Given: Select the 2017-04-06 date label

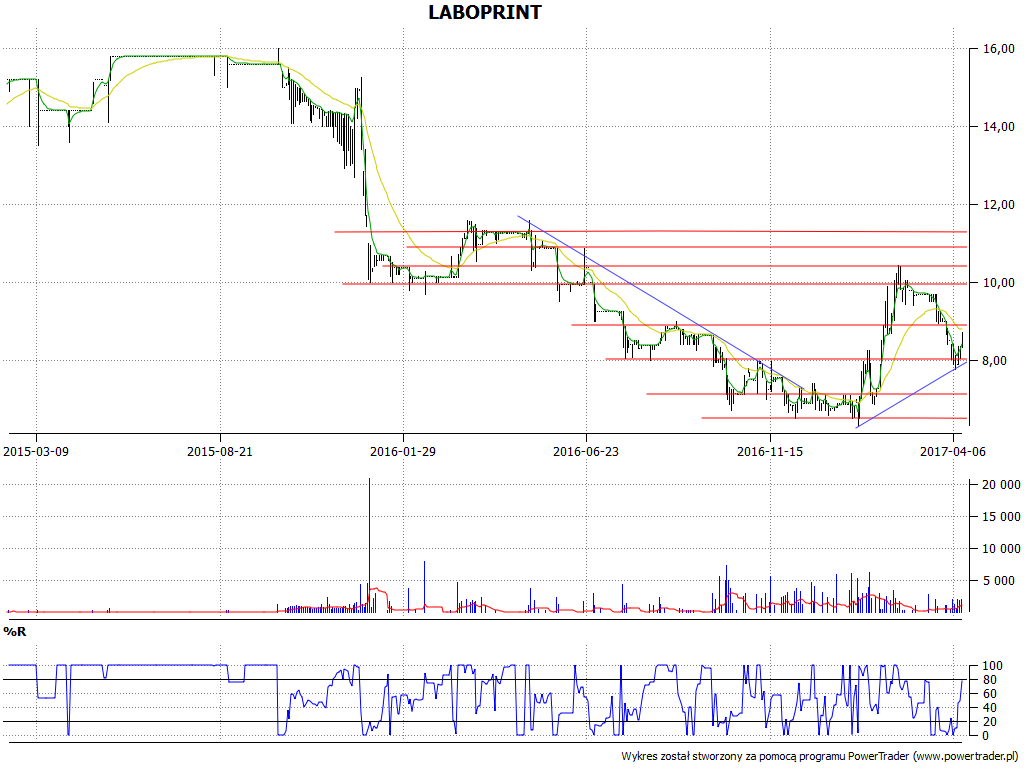Looking at the screenshot, I should click(x=953, y=451).
